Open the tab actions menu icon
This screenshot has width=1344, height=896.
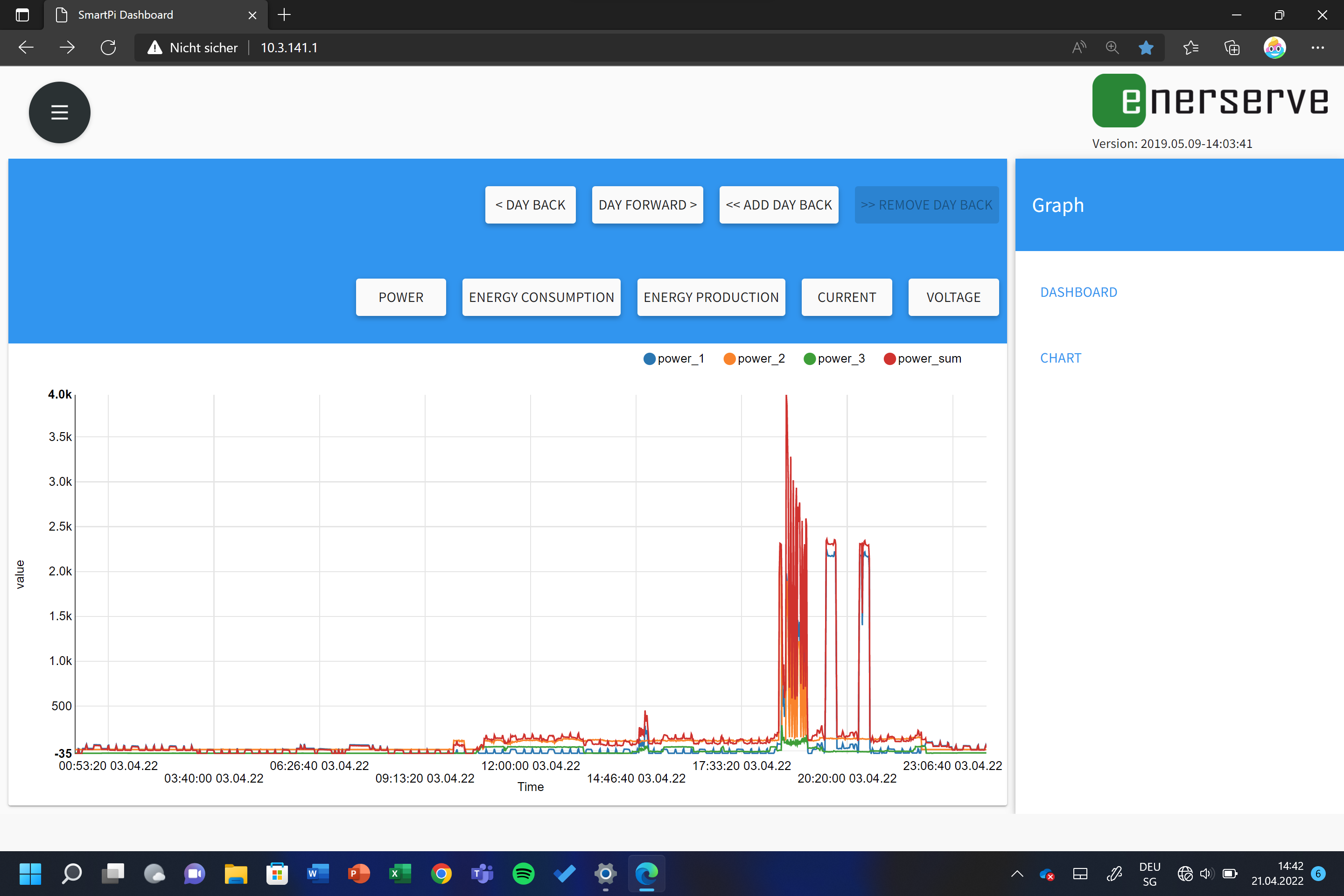click(x=22, y=15)
